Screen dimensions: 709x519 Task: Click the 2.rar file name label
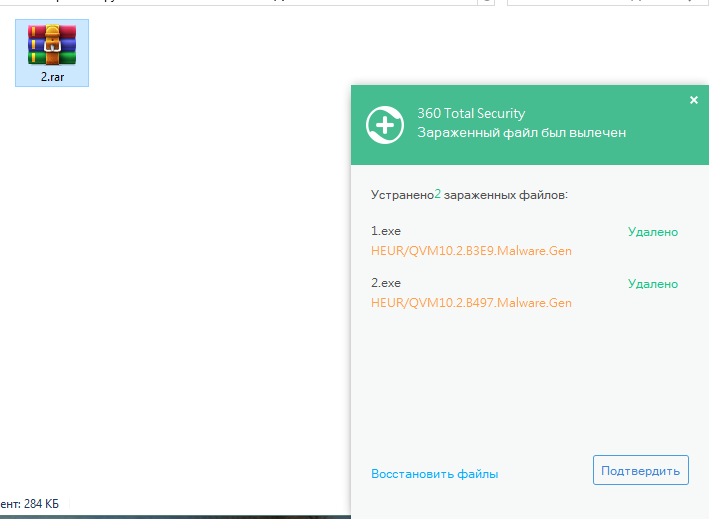click(52, 77)
